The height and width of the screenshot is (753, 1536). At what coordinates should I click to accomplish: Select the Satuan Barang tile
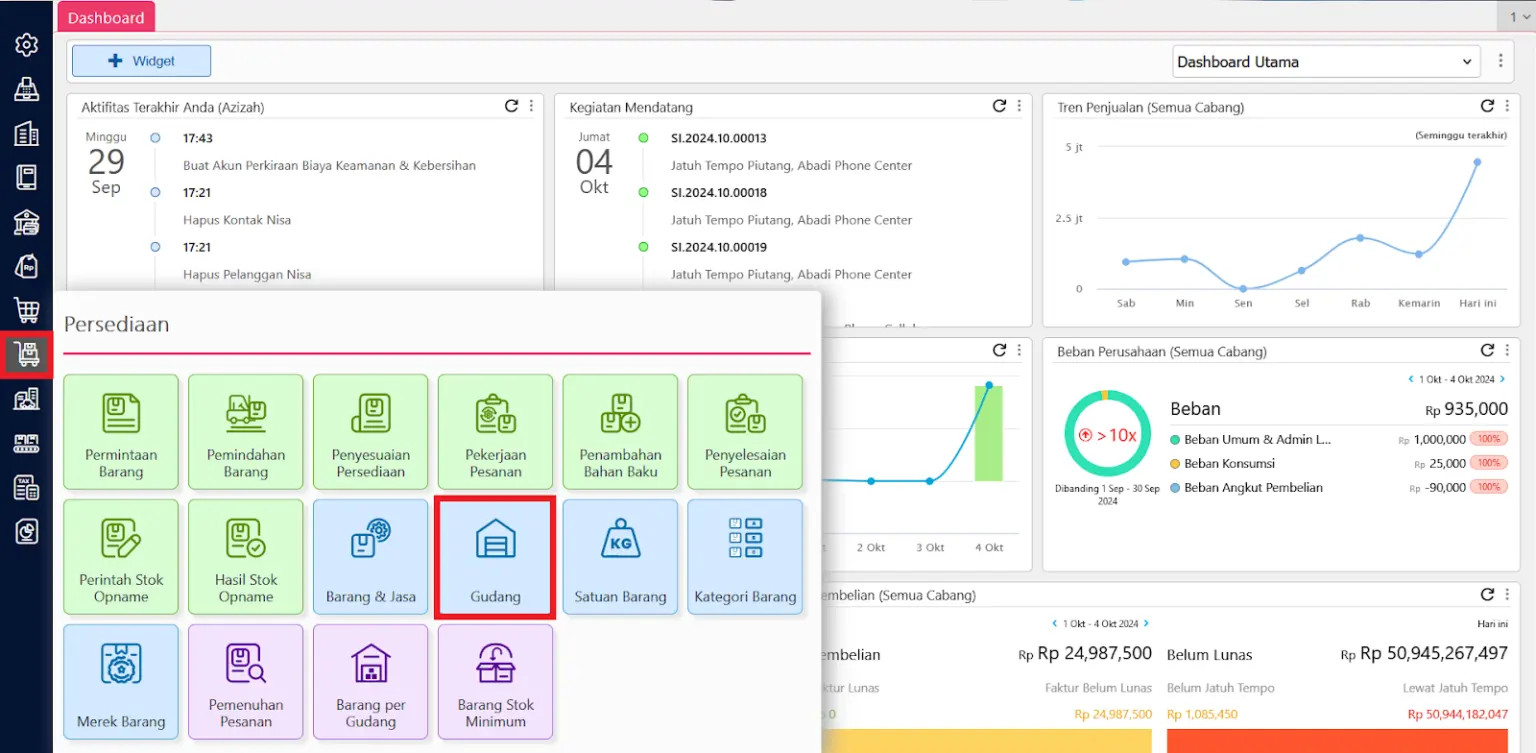(x=620, y=557)
